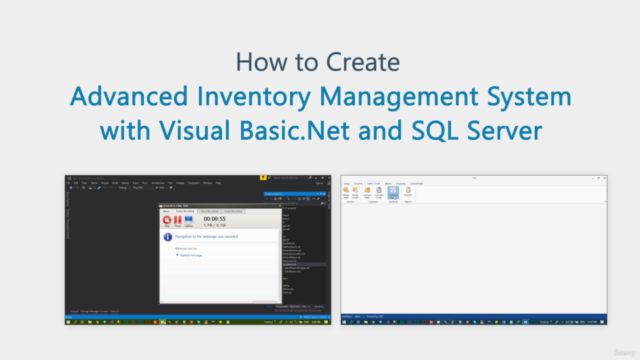Click the Pause recording icon
640x360 pixels.
[x=178, y=220]
